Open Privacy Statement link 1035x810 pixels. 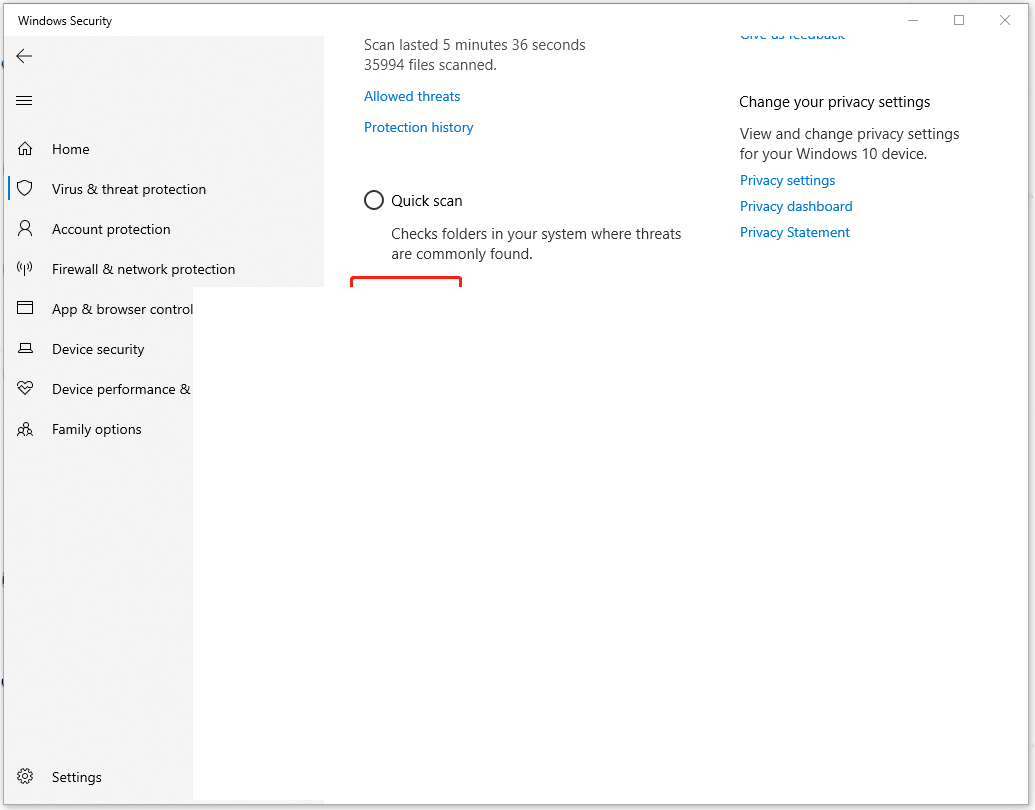tap(795, 232)
